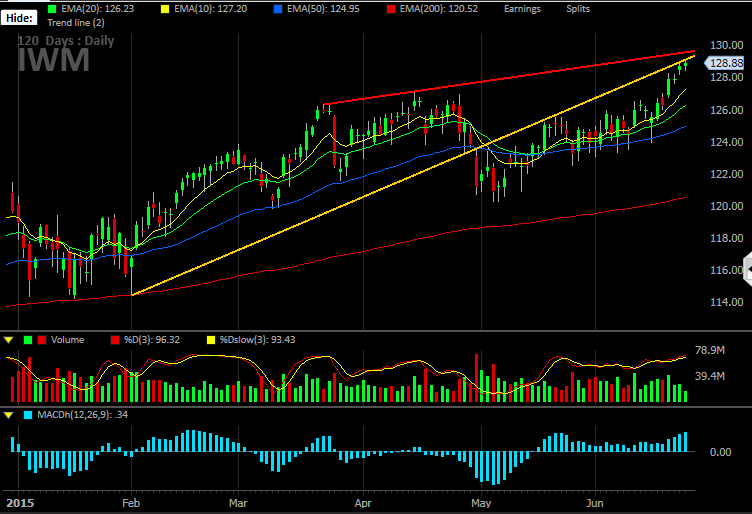Click the %D(3): 96.32 label
Screen dimensions: 752x514
[152, 340]
